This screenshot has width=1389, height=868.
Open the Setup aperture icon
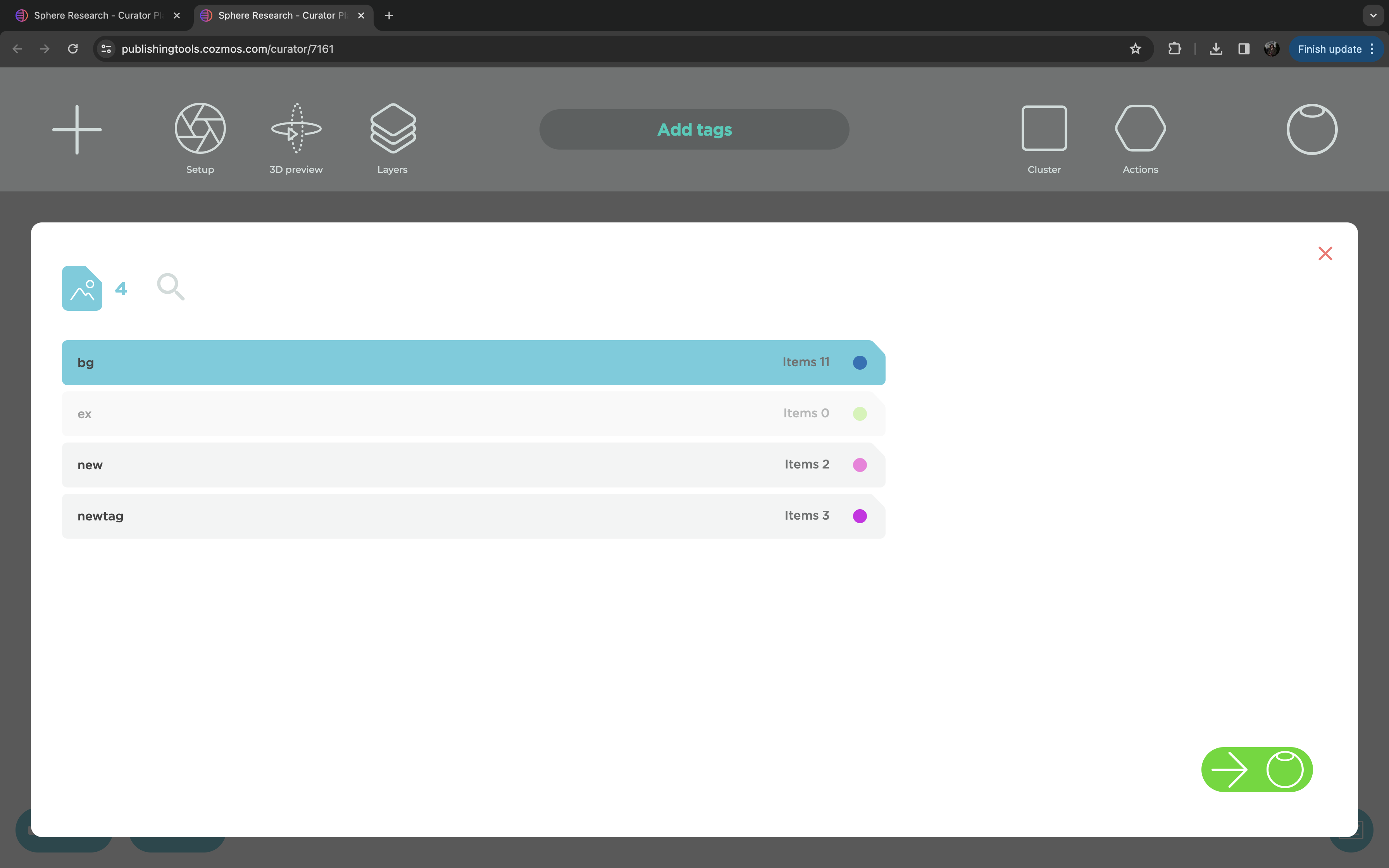pos(200,129)
